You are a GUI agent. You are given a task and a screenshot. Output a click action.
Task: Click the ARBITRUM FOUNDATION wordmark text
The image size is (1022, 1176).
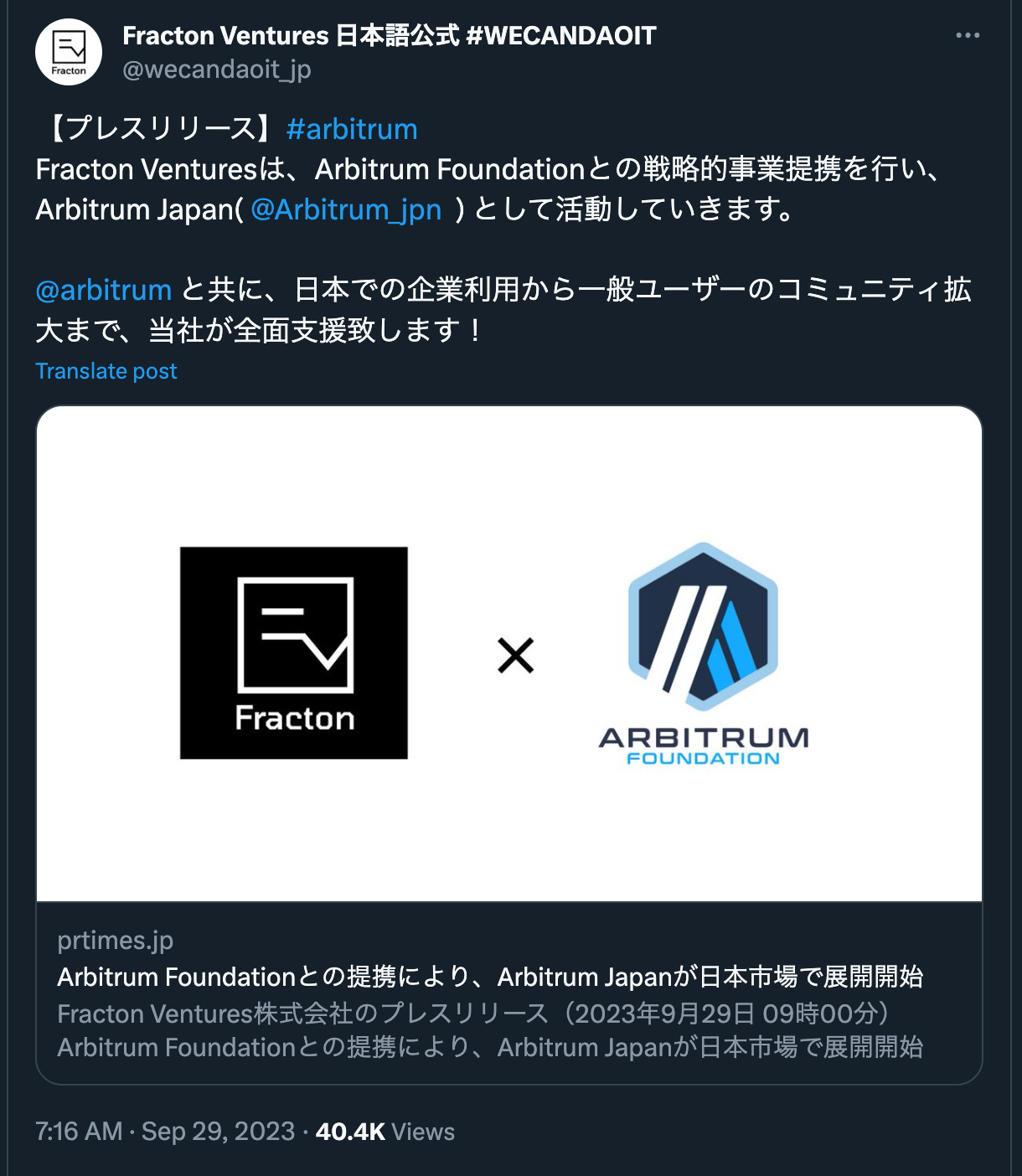(704, 745)
